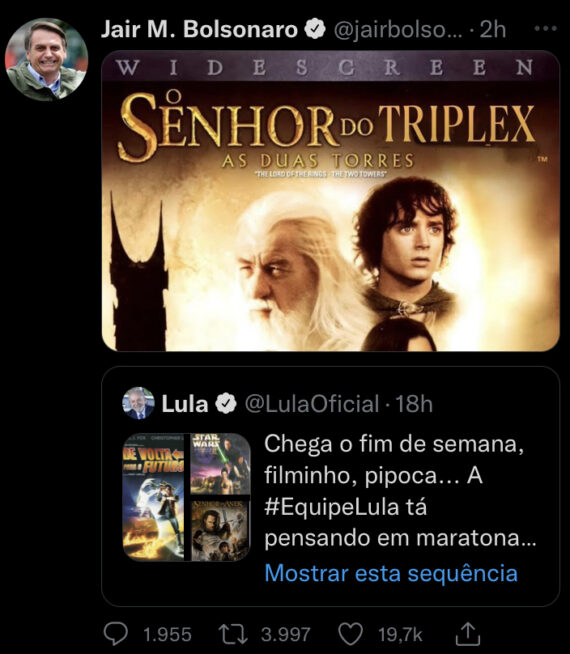Open the reply speech-bubble icon
Screen dimensions: 570x654
click(116, 634)
